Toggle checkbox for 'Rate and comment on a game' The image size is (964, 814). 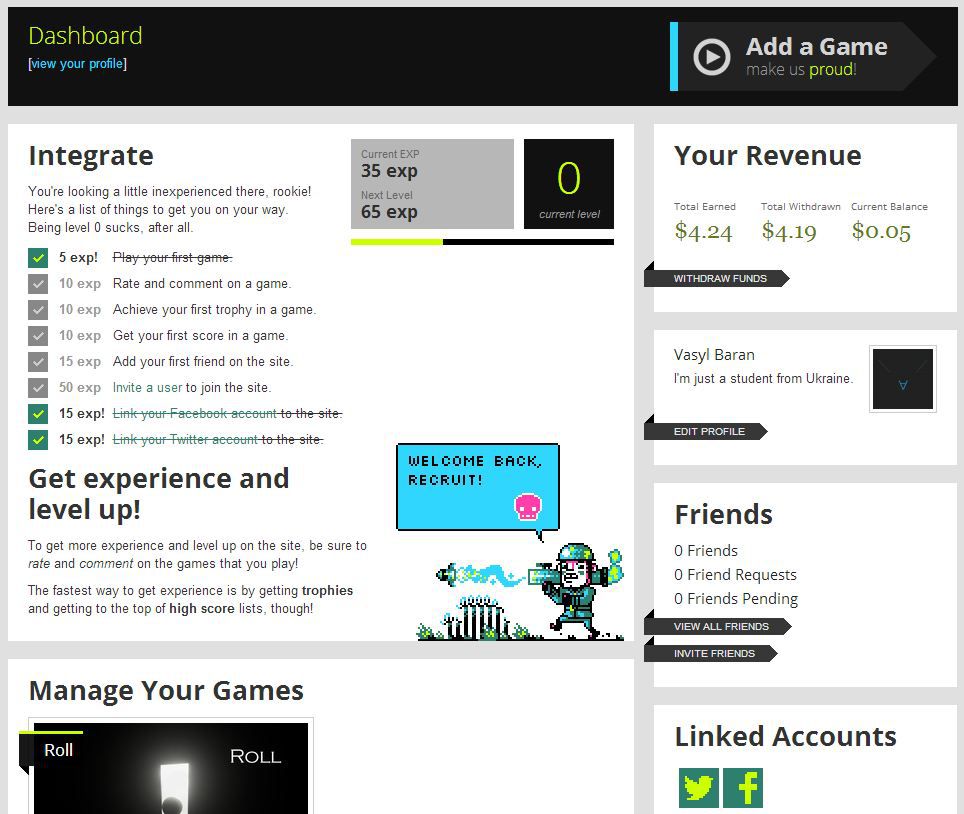[x=39, y=284]
